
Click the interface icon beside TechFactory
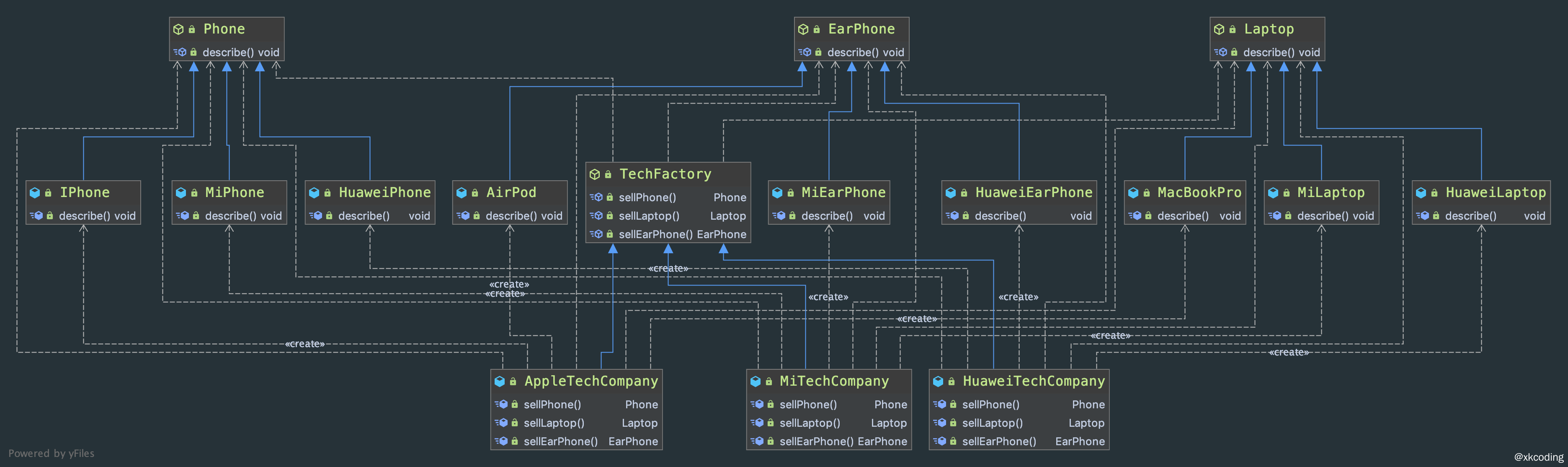tap(595, 174)
